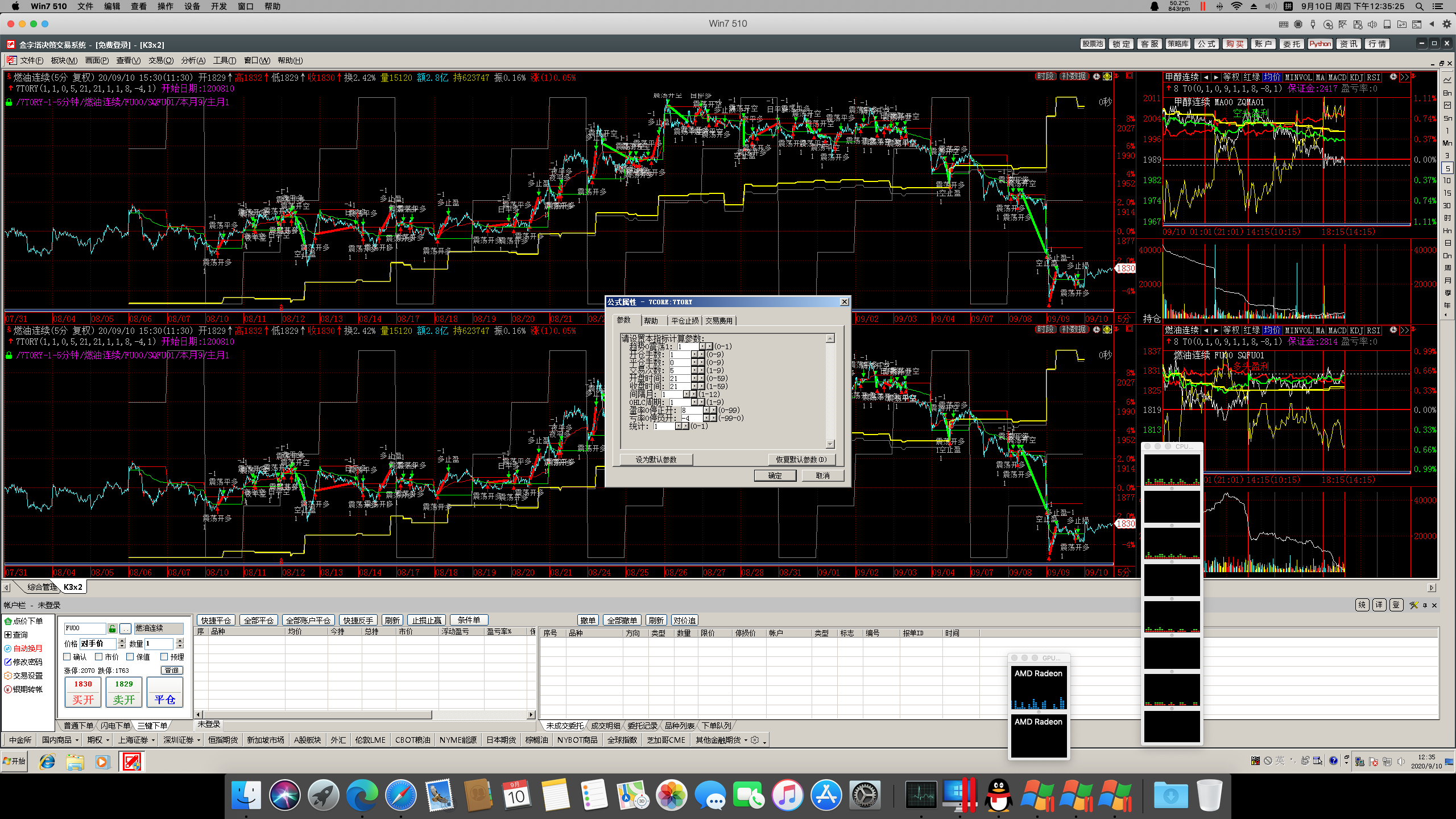1456x819 pixels.
Task: Tick the 市价 checkbox
Action: pos(98,657)
